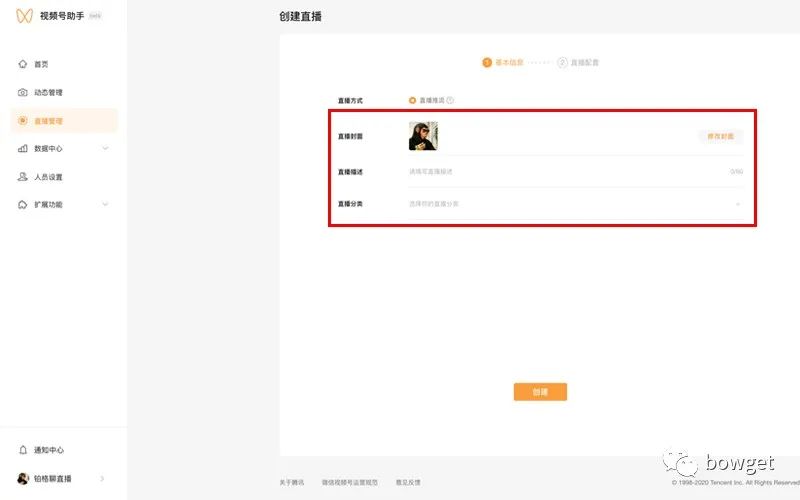Expand the 扩展功能 submenu chevron
This screenshot has height=500, width=800.
tap(105, 205)
